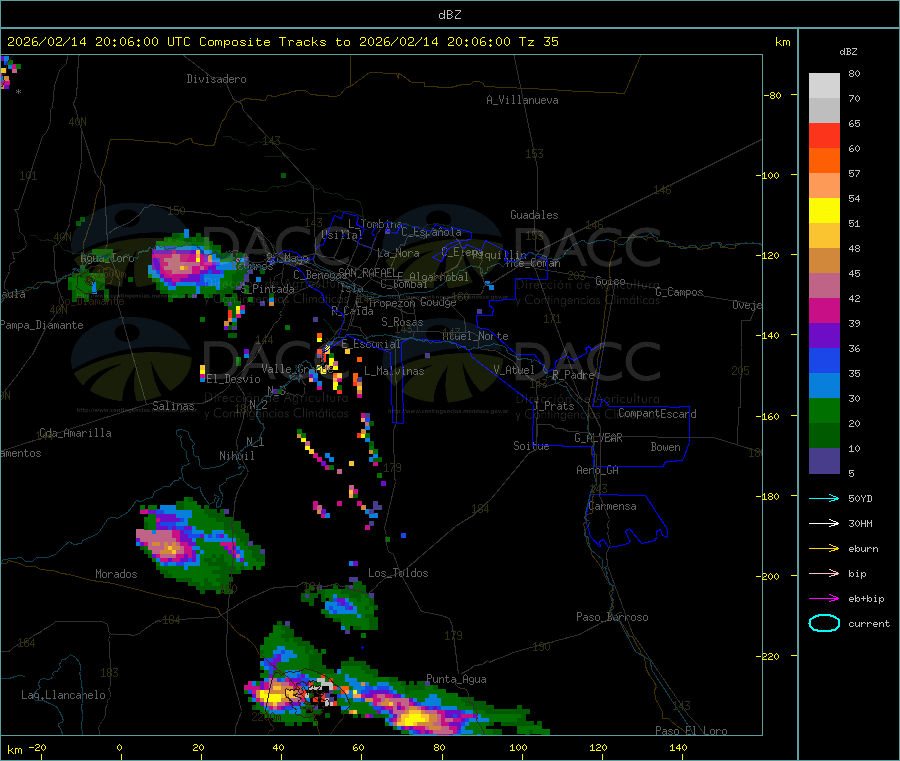Click the Agua_Toro place label
Screen dimensions: 900x761
click(x=107, y=258)
